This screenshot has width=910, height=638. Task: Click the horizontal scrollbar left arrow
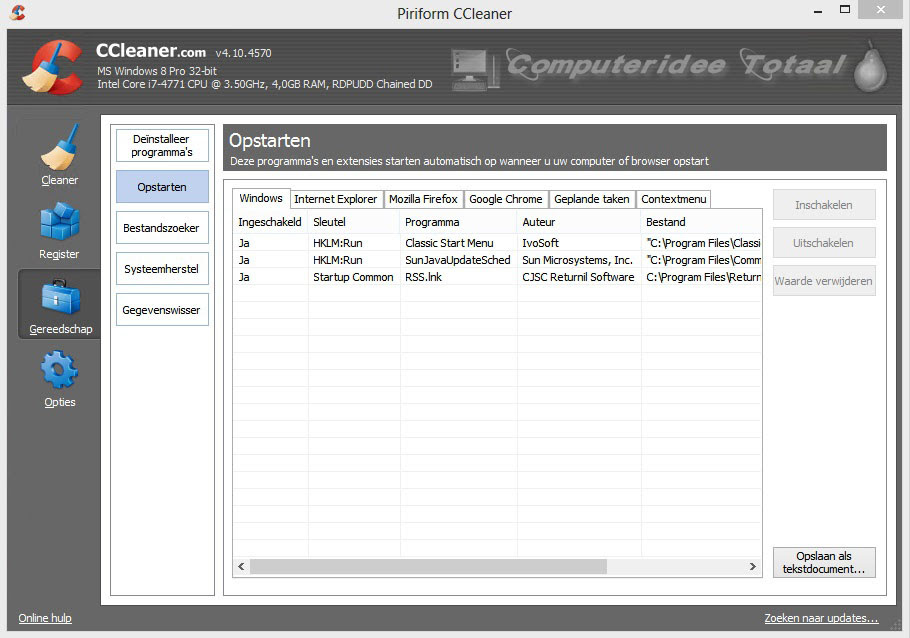click(241, 566)
